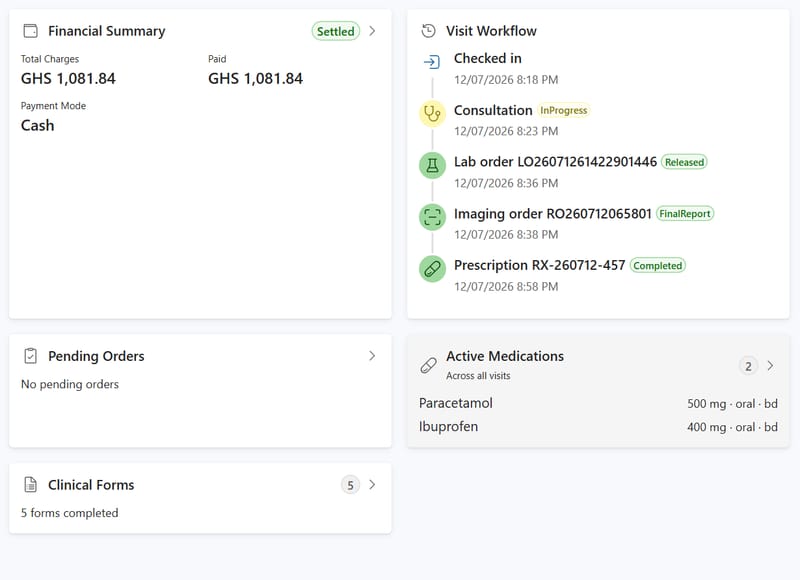Open the Pending Orders card title
This screenshot has height=580, width=800.
(96, 356)
